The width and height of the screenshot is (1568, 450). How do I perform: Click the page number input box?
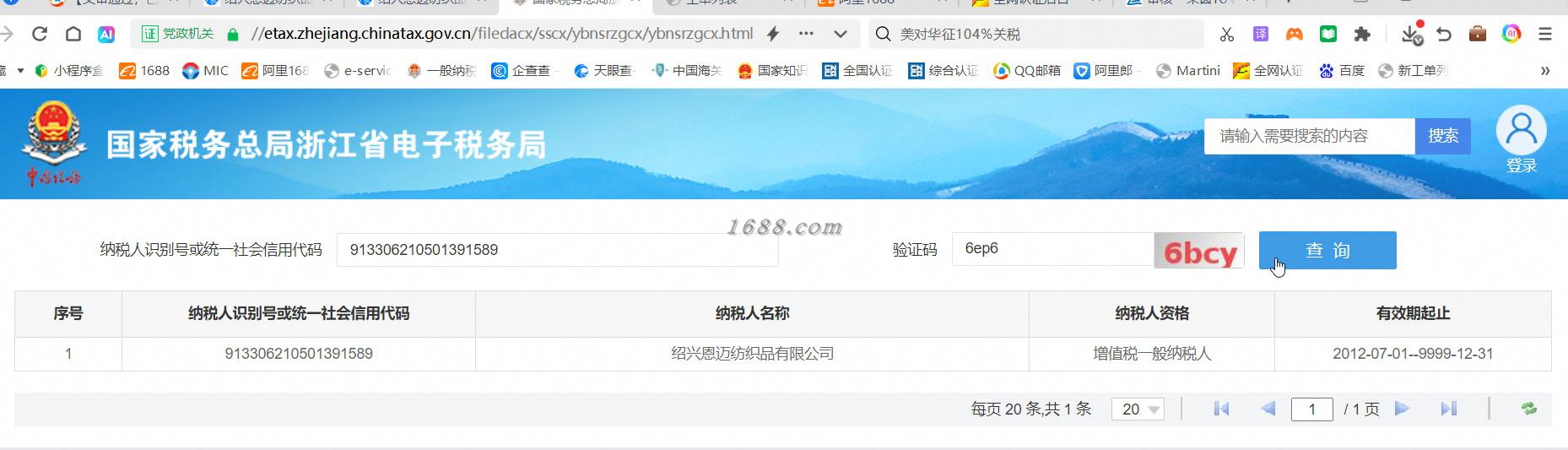click(1312, 409)
